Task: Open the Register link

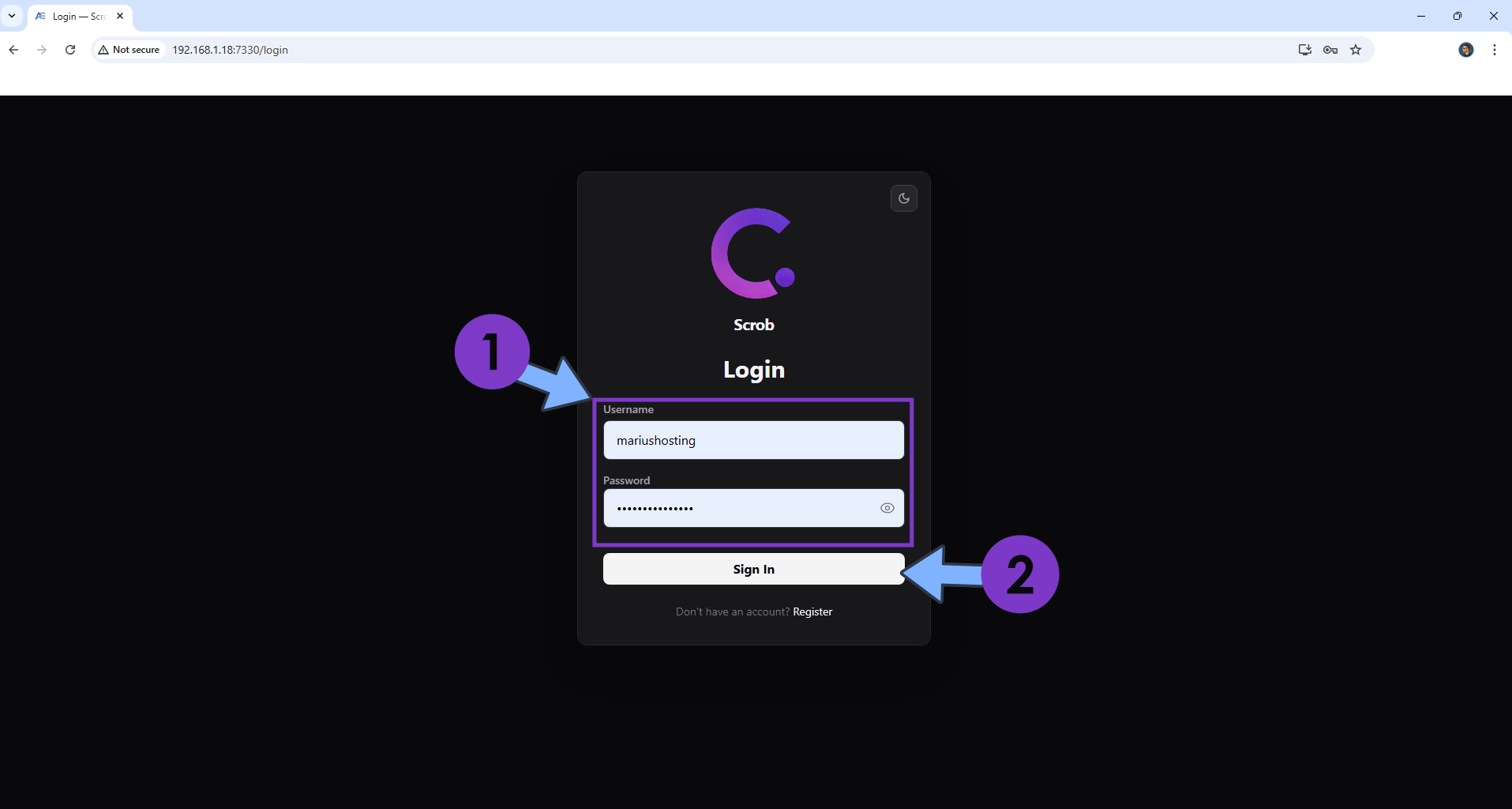Action: pos(812,611)
